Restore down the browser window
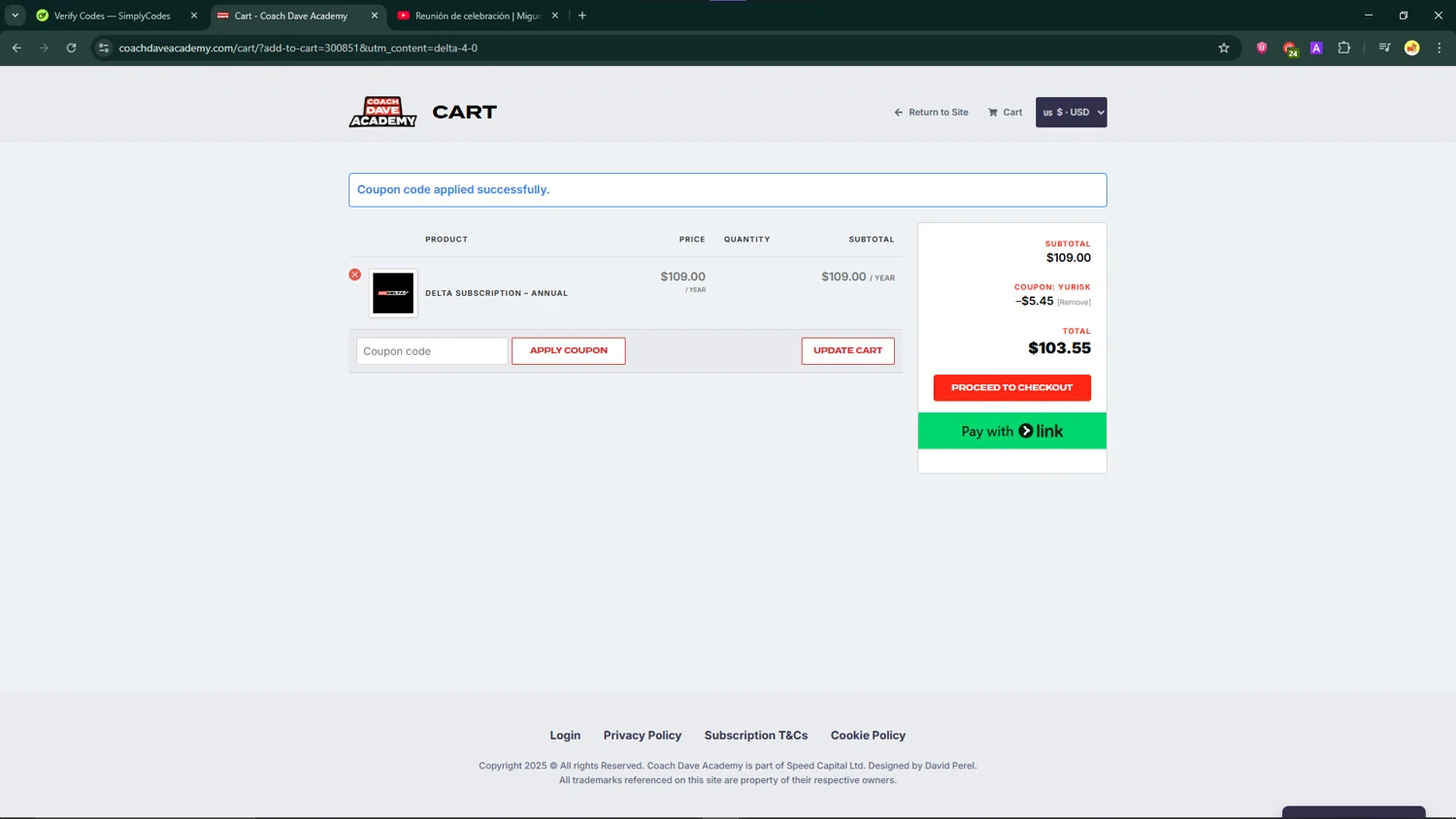Screen dimensions: 1456x819 pyautogui.click(x=1404, y=16)
